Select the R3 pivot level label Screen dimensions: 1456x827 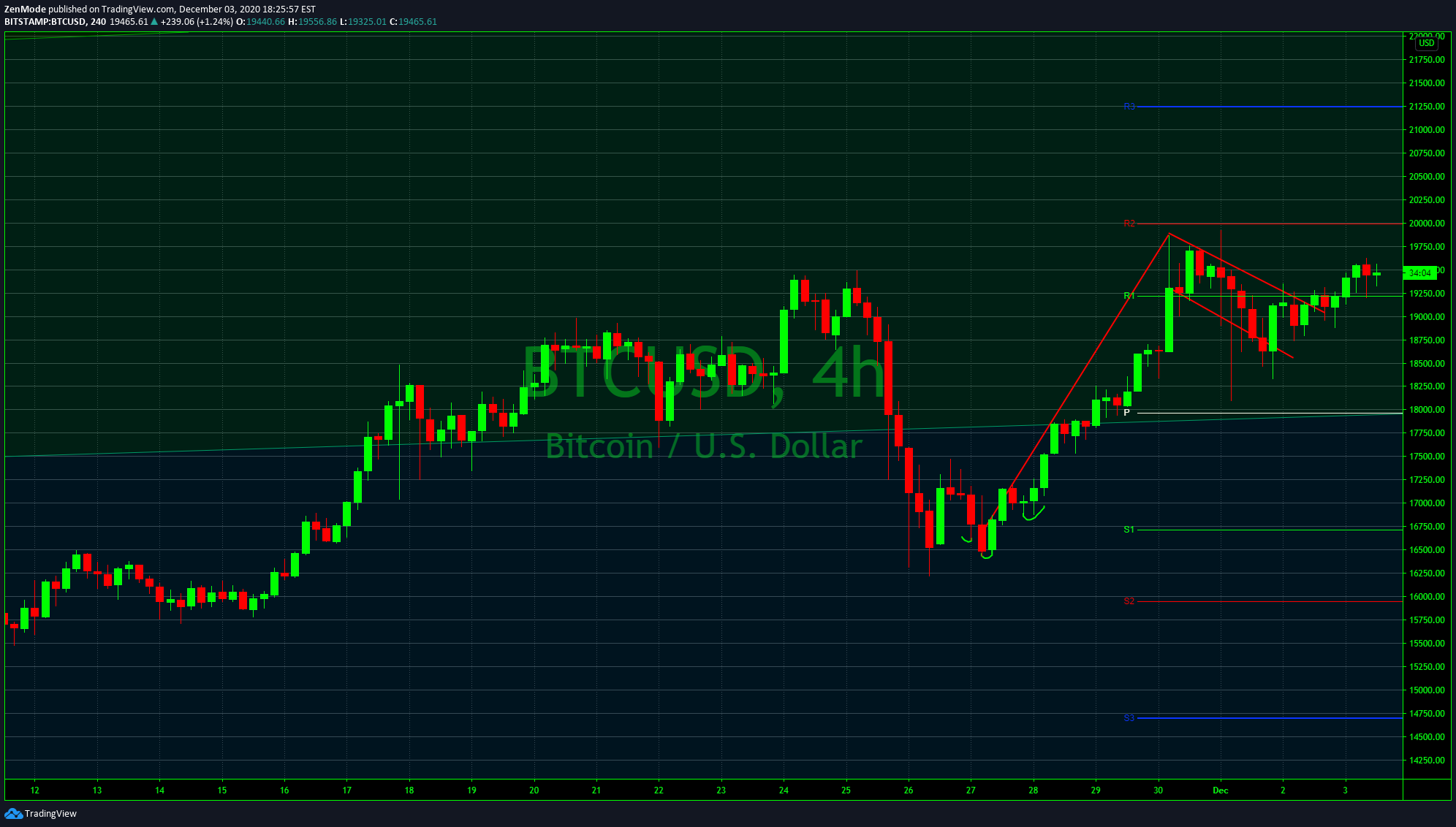pos(1129,107)
